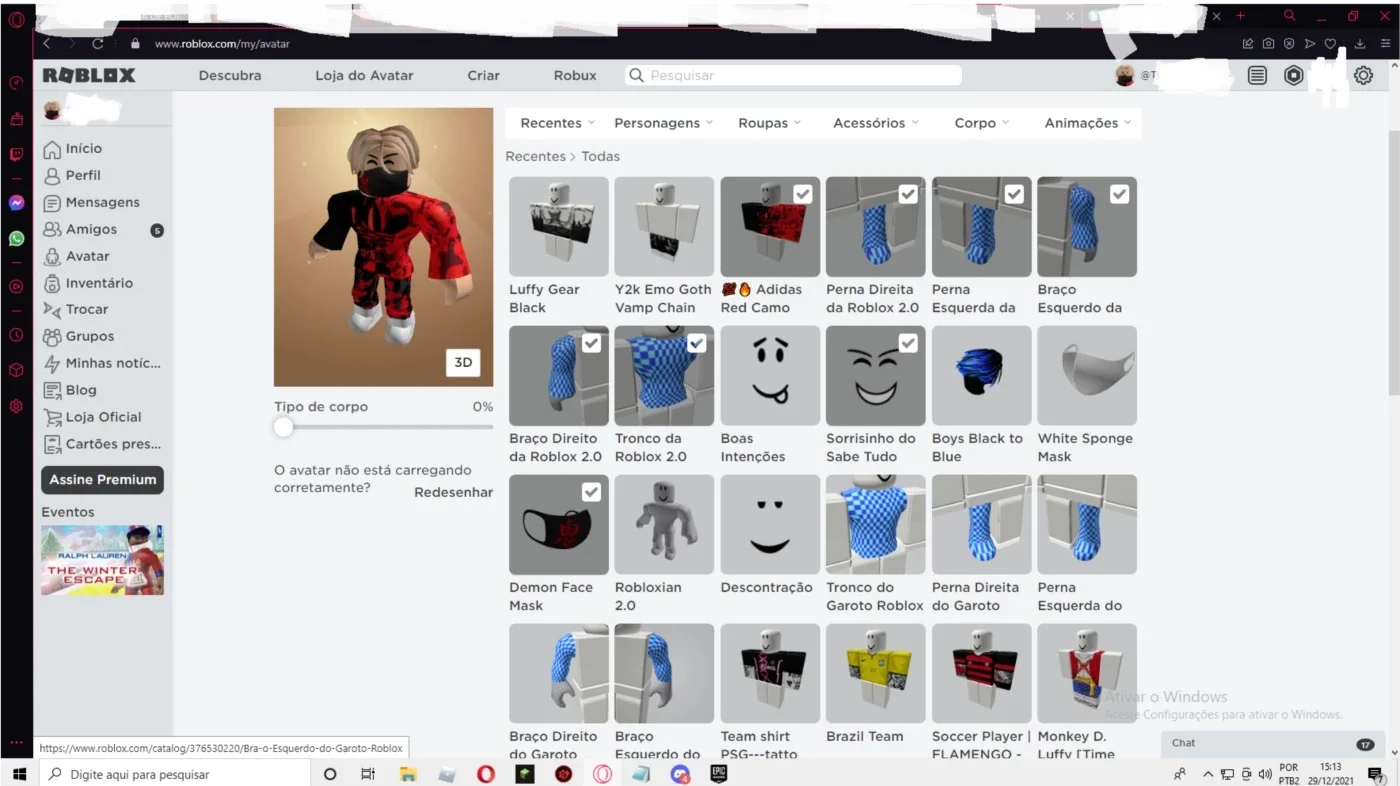
Task: Click the Windows taskbar search box
Action: pos(173,774)
